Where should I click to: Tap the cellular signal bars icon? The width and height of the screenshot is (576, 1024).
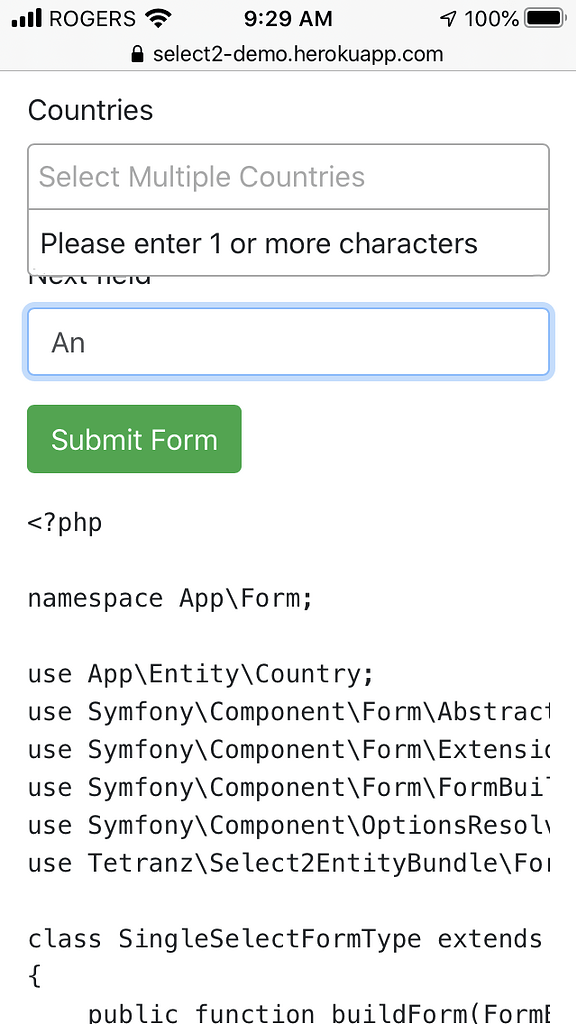[x=25, y=17]
